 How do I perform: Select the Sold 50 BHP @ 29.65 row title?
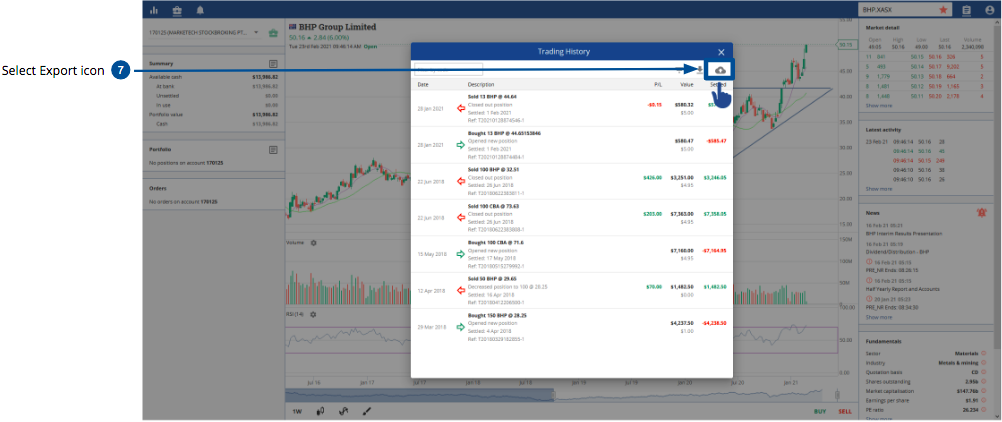coord(492,279)
